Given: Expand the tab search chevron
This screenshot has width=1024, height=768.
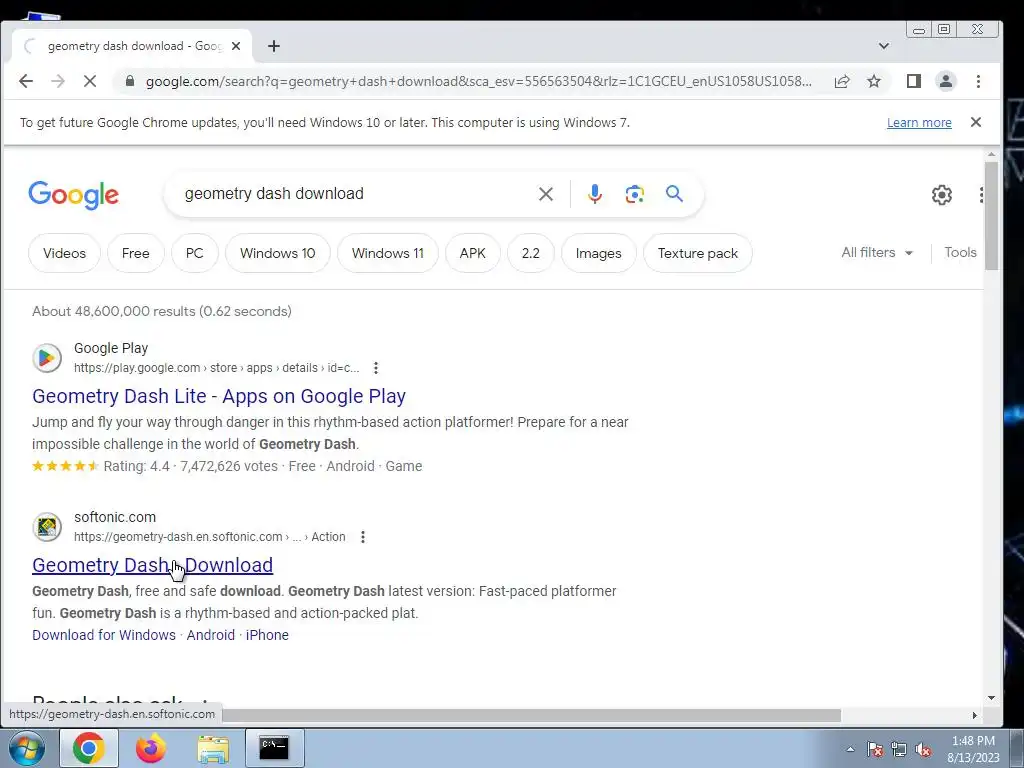Looking at the screenshot, I should 884,46.
